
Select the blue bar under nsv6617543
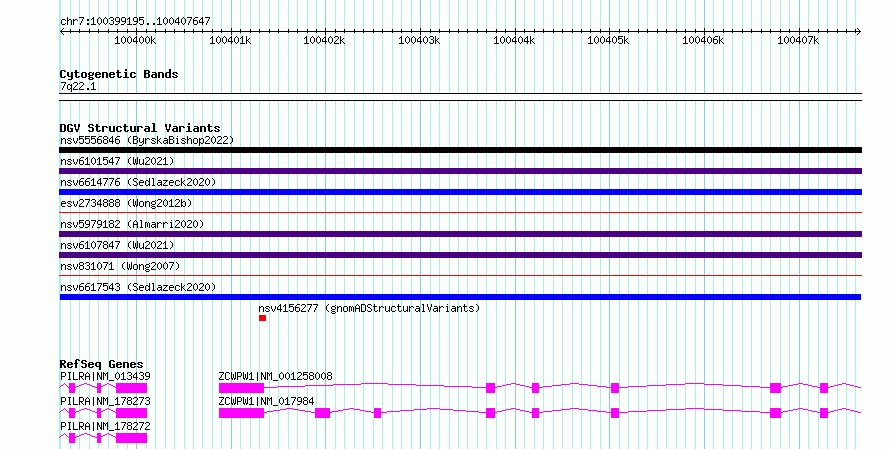click(460, 297)
